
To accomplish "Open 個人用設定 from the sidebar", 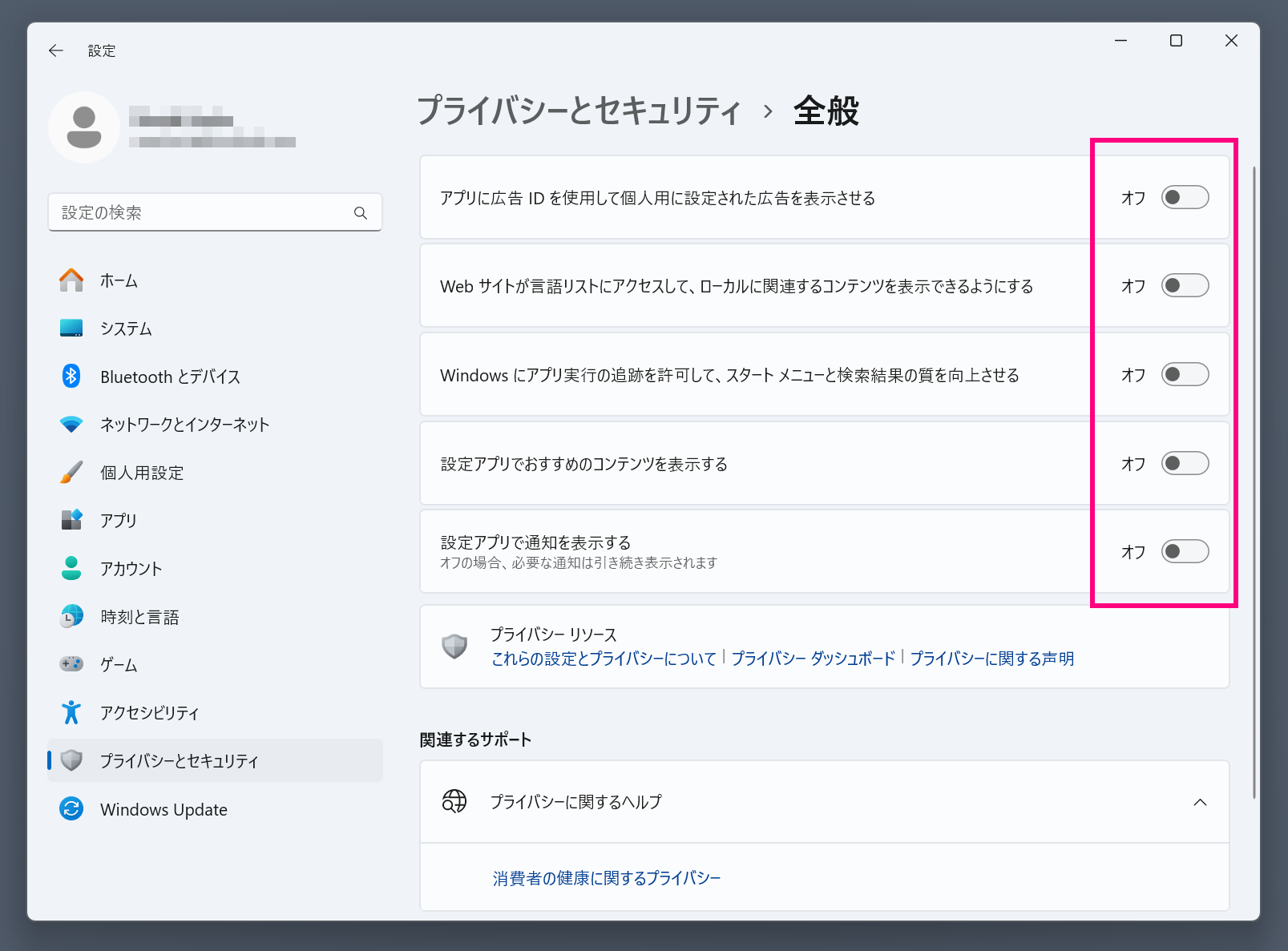I will click(142, 473).
